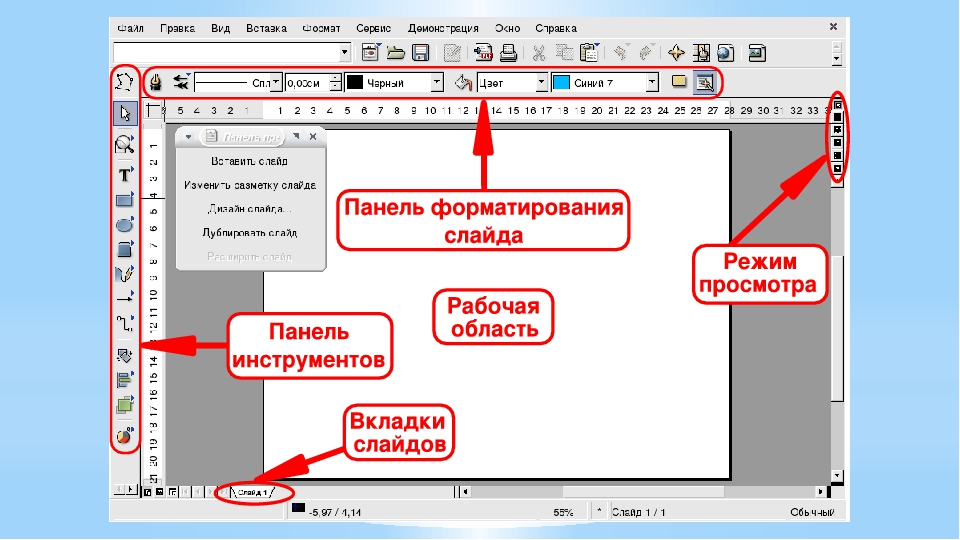Open the Черный line color dropdown
Viewport: 960px width, 540px height.
pyautogui.click(x=437, y=82)
